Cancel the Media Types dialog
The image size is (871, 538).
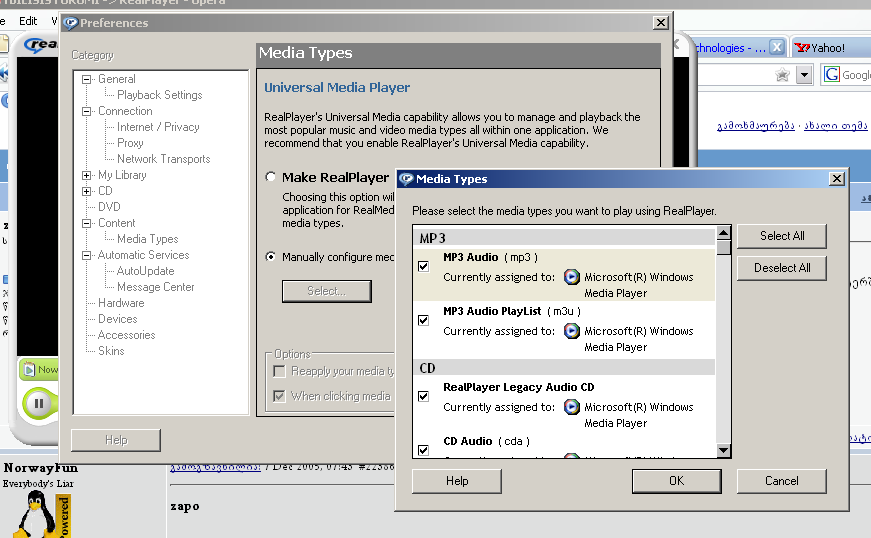[782, 481]
